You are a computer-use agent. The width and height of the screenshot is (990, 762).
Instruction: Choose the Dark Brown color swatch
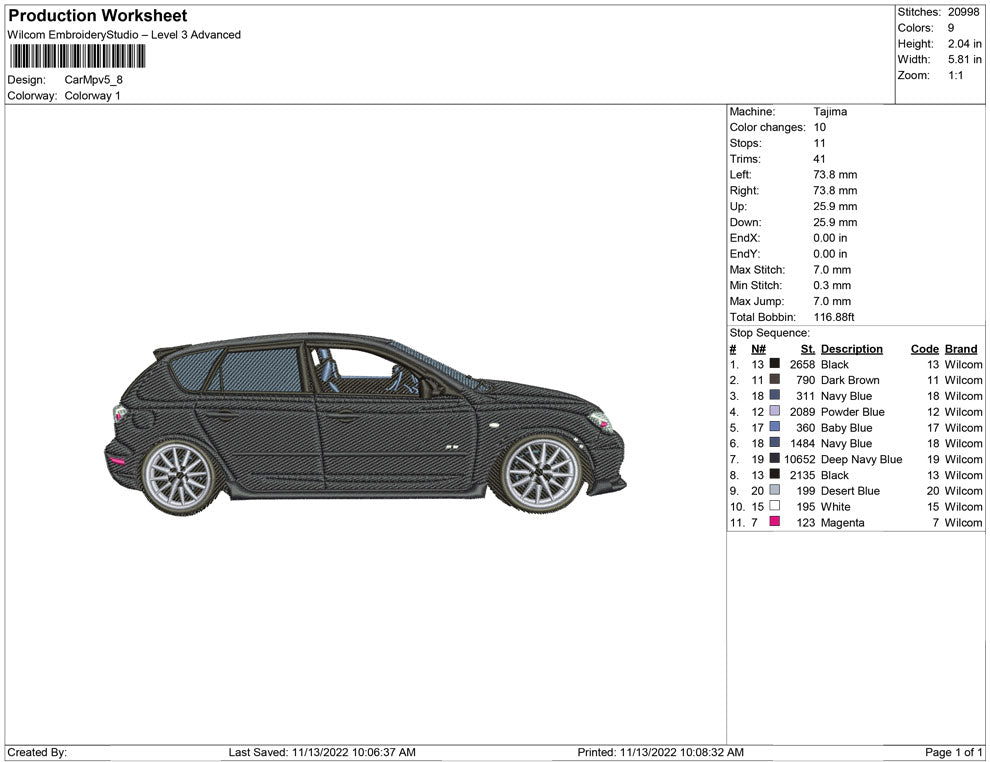(x=774, y=380)
